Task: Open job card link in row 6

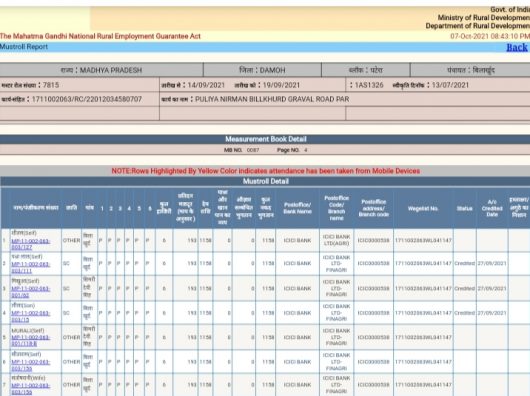Action: pos(31,365)
